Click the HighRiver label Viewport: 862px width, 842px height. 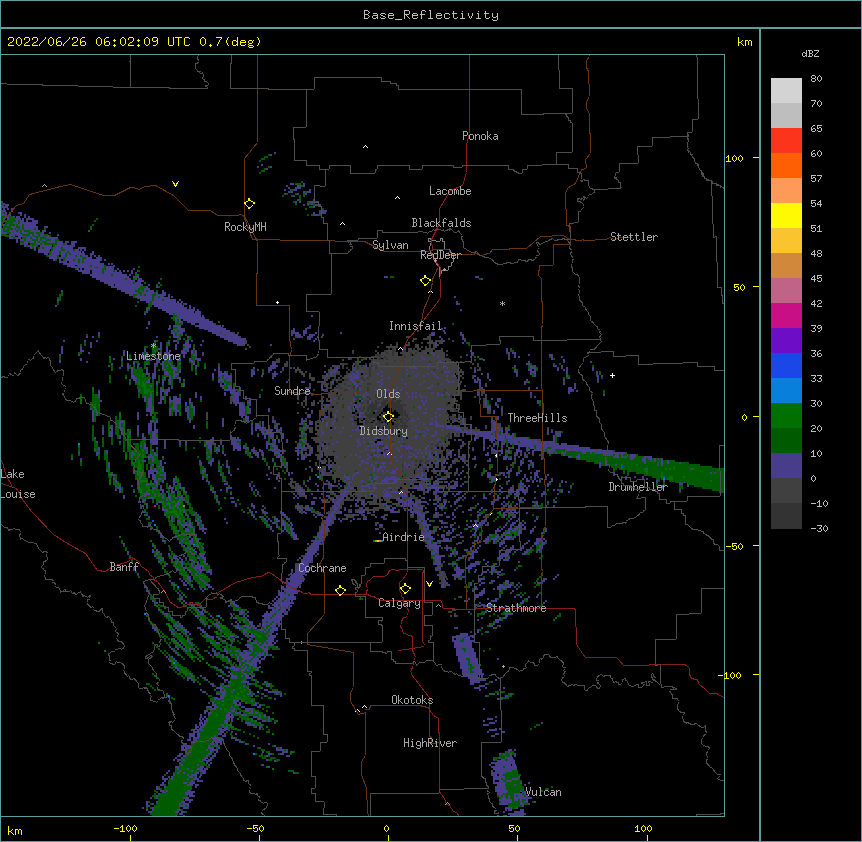point(430,743)
